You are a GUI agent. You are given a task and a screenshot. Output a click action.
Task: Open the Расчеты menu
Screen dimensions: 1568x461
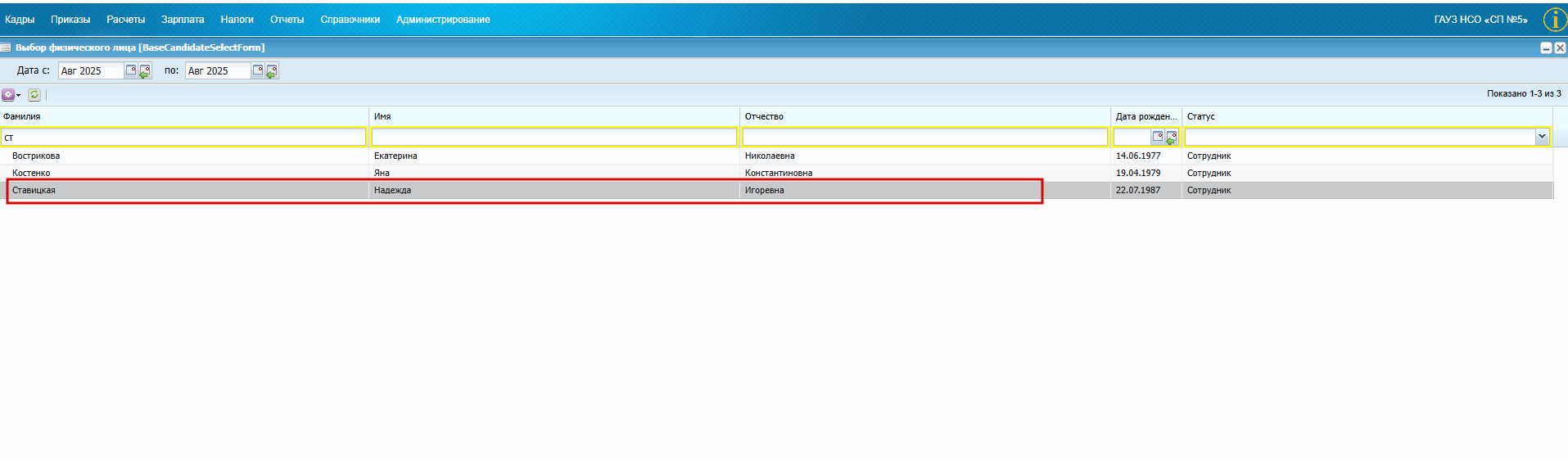tap(125, 20)
